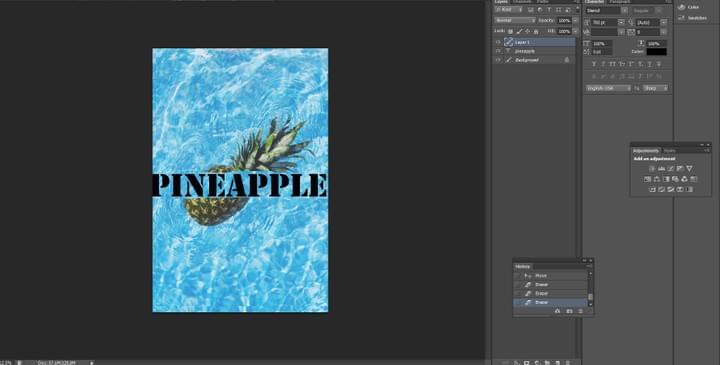Screen dimensions: 720x365
Task: Toggle layer filtering switch on/off
Action: tap(578, 10)
